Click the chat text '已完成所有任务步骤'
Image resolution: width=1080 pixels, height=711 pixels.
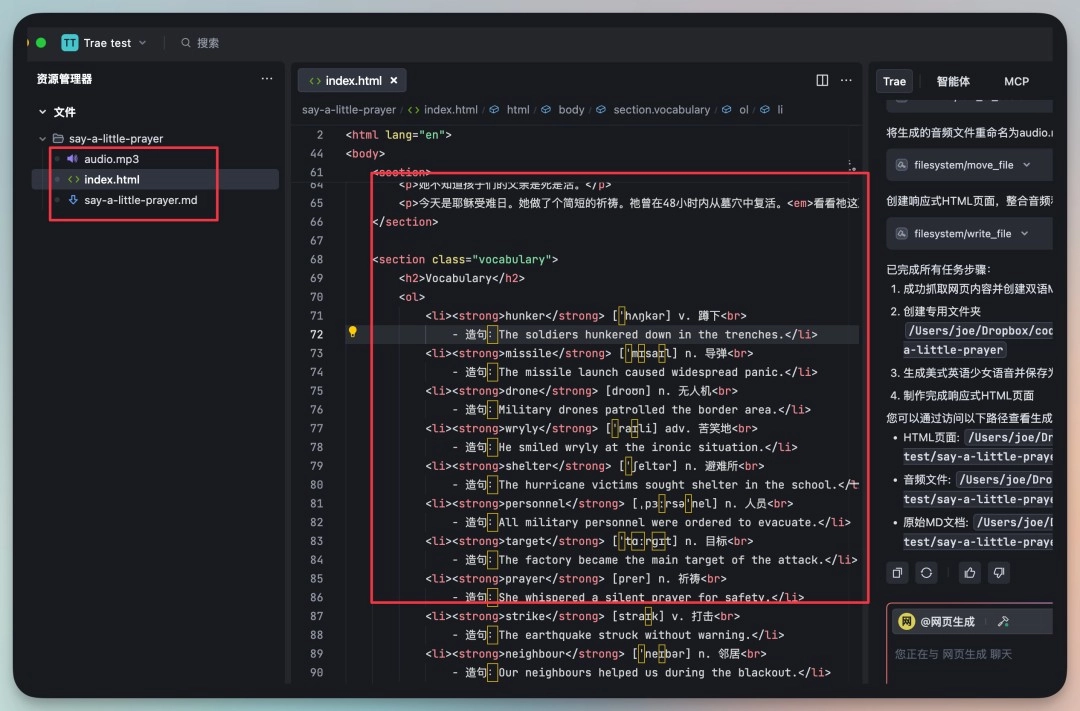tap(938, 269)
